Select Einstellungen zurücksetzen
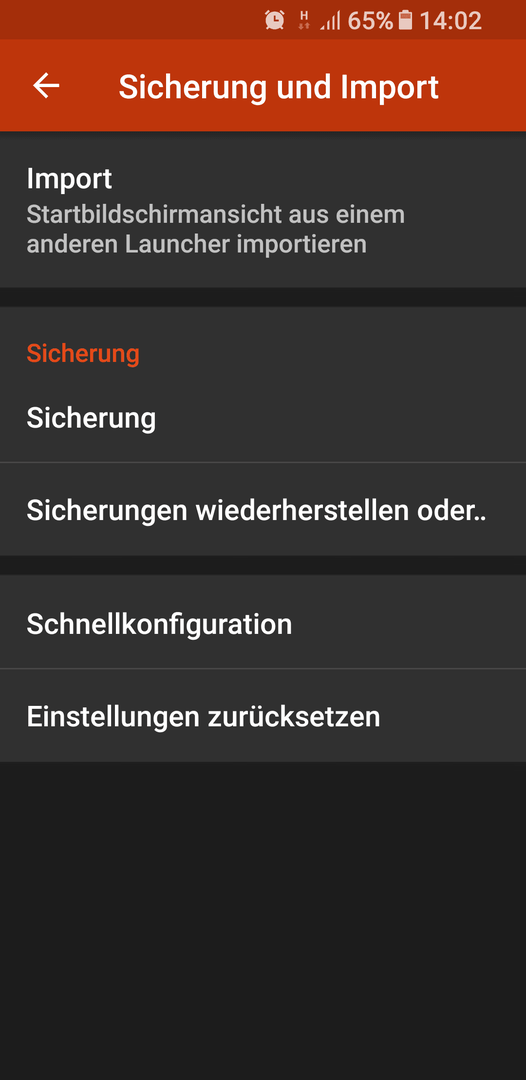 [263, 716]
